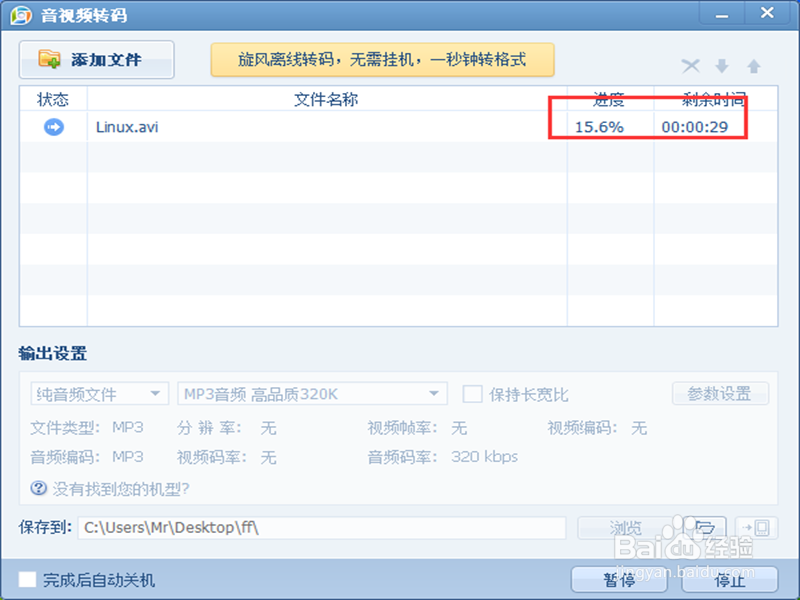The image size is (800, 600).
Task: Enable the 保持长宽比 checkbox
Action: tap(472, 393)
